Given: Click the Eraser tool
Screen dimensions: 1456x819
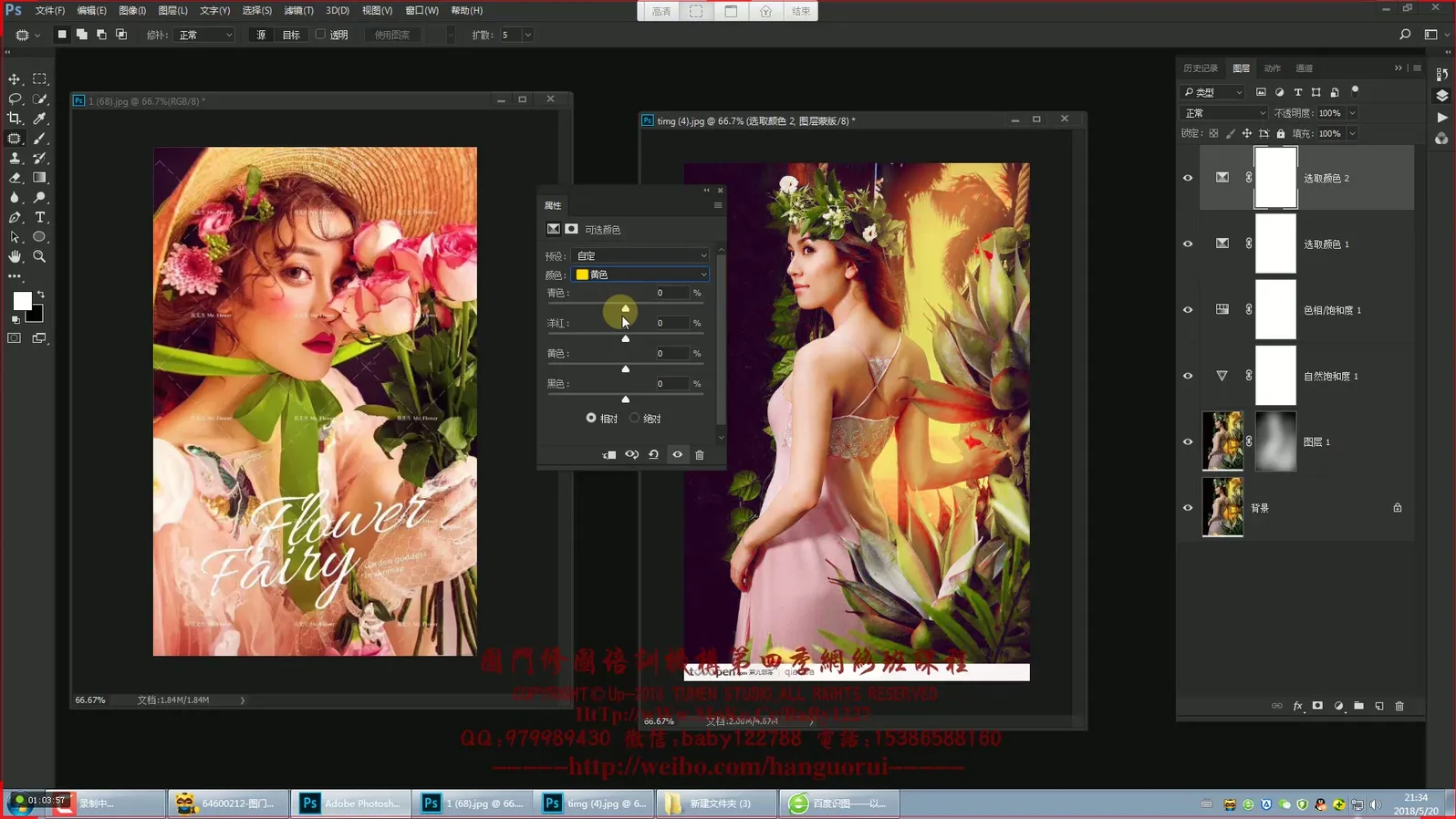Looking at the screenshot, I should (x=15, y=178).
